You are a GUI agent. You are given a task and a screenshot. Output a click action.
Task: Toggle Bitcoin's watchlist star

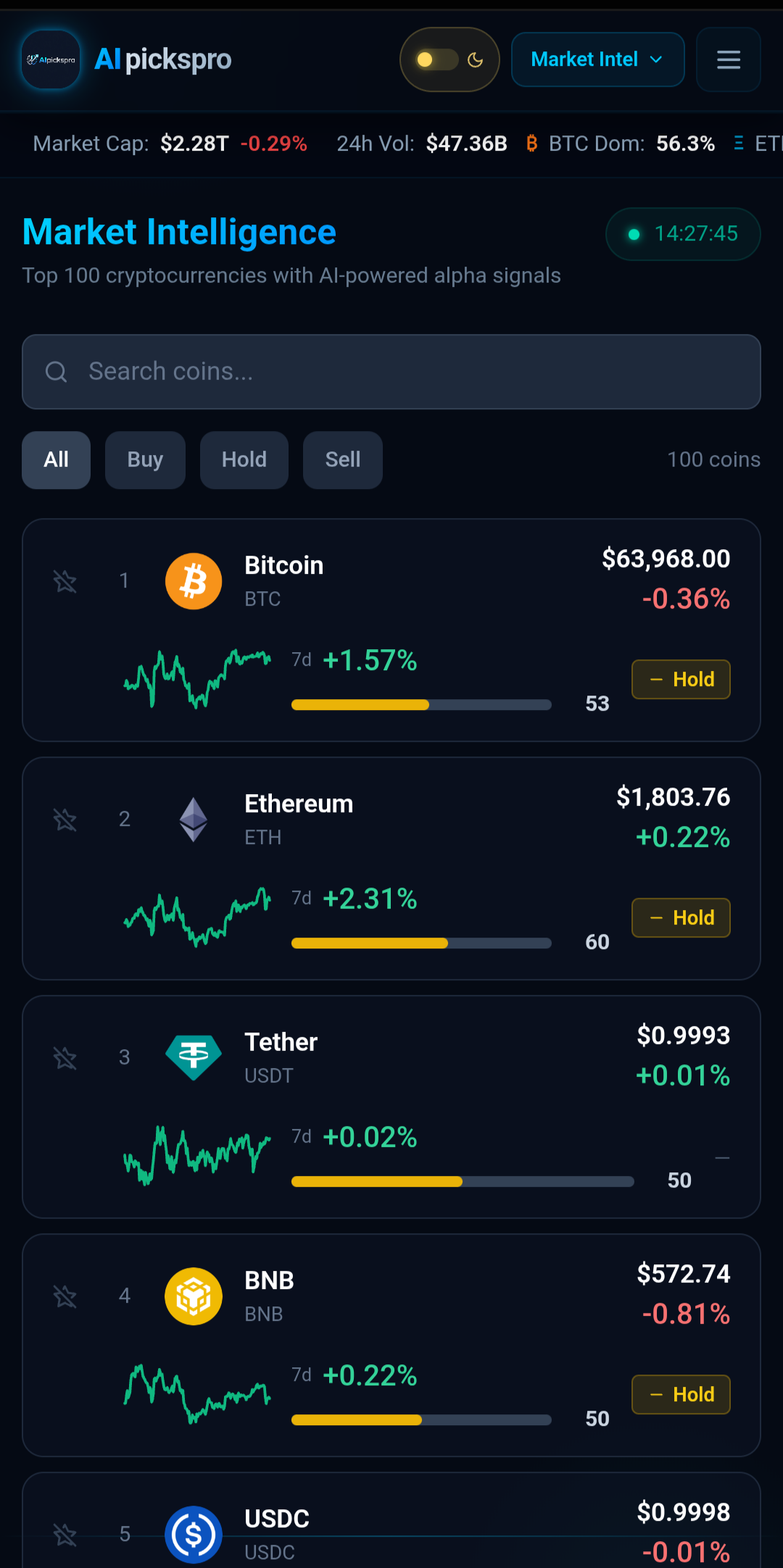tap(65, 581)
